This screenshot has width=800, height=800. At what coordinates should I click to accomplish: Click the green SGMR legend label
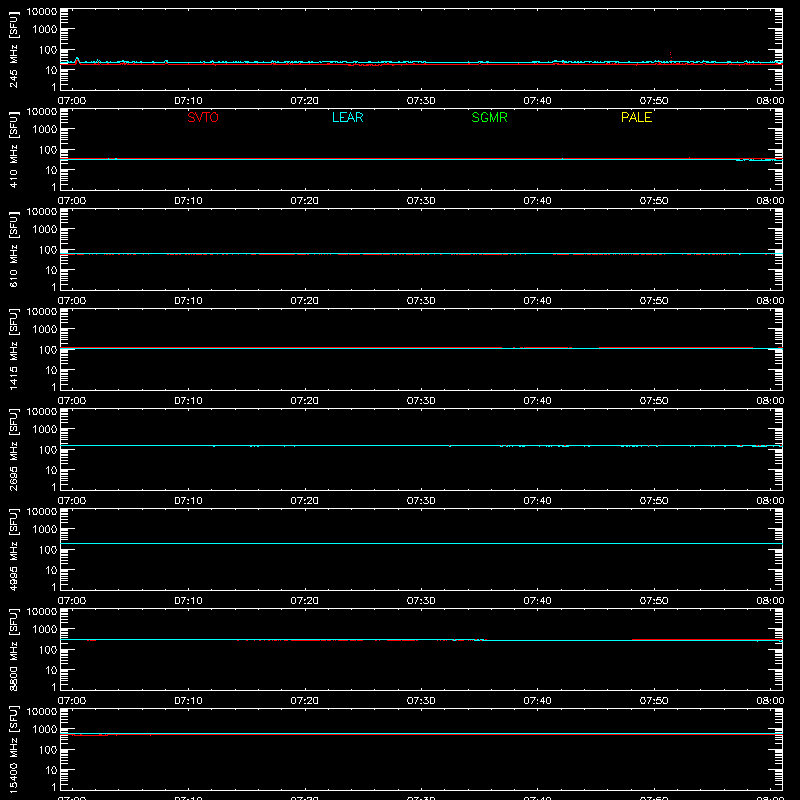(489, 117)
